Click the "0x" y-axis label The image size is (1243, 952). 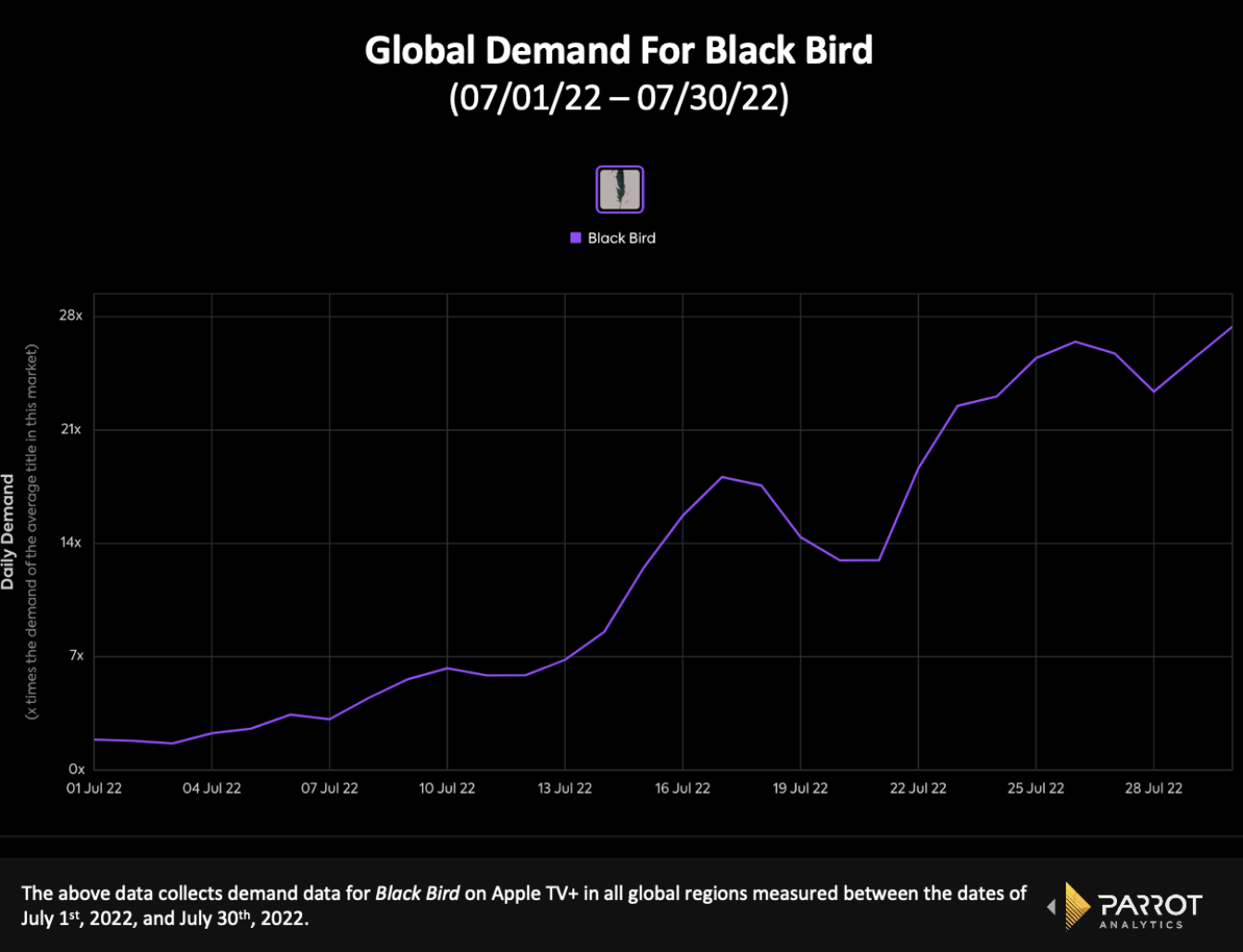click(76, 770)
